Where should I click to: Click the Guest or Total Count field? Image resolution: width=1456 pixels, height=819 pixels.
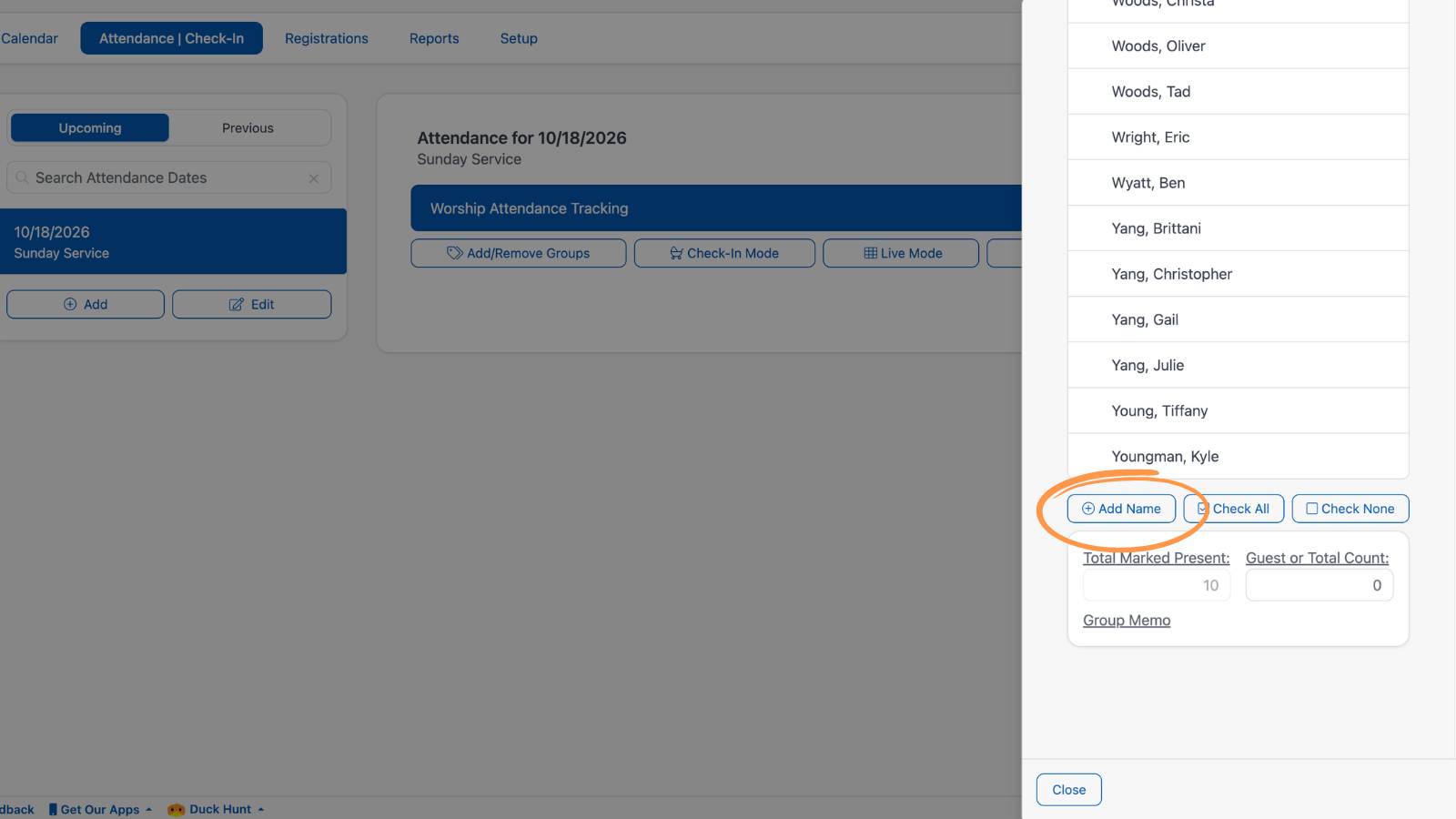tap(1319, 585)
